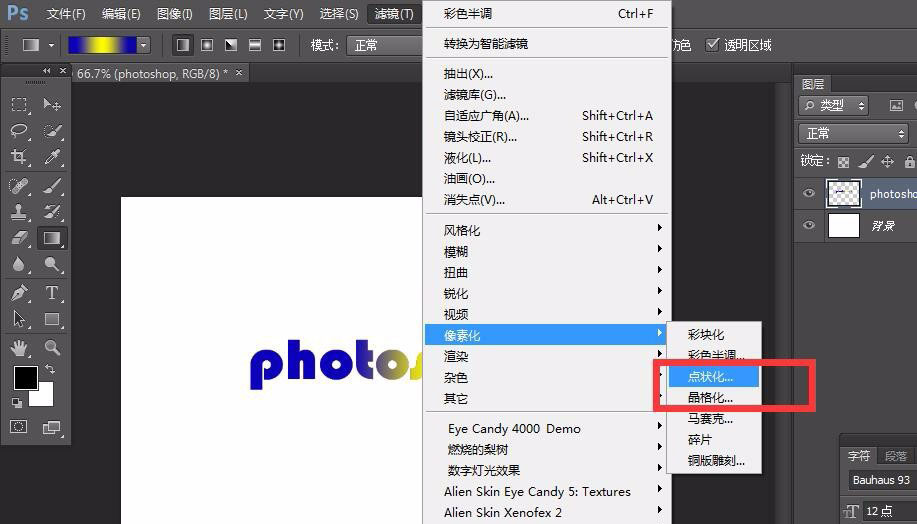917x524 pixels.
Task: Hide the photoshop text layer
Action: pyautogui.click(x=809, y=193)
